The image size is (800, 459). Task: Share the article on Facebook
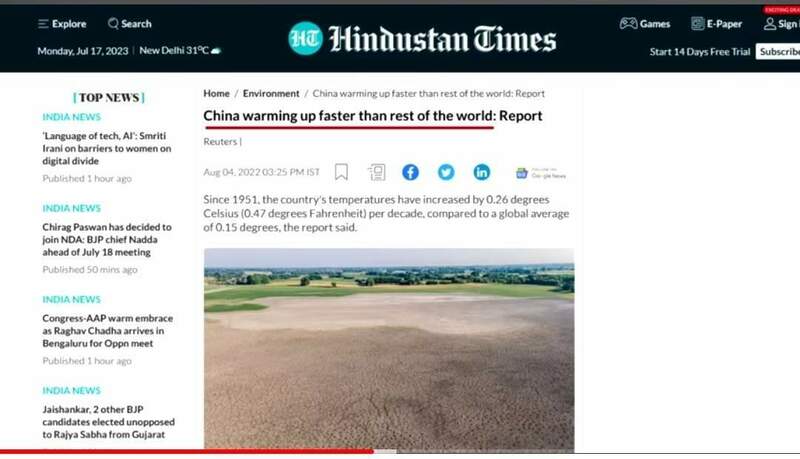coord(410,172)
